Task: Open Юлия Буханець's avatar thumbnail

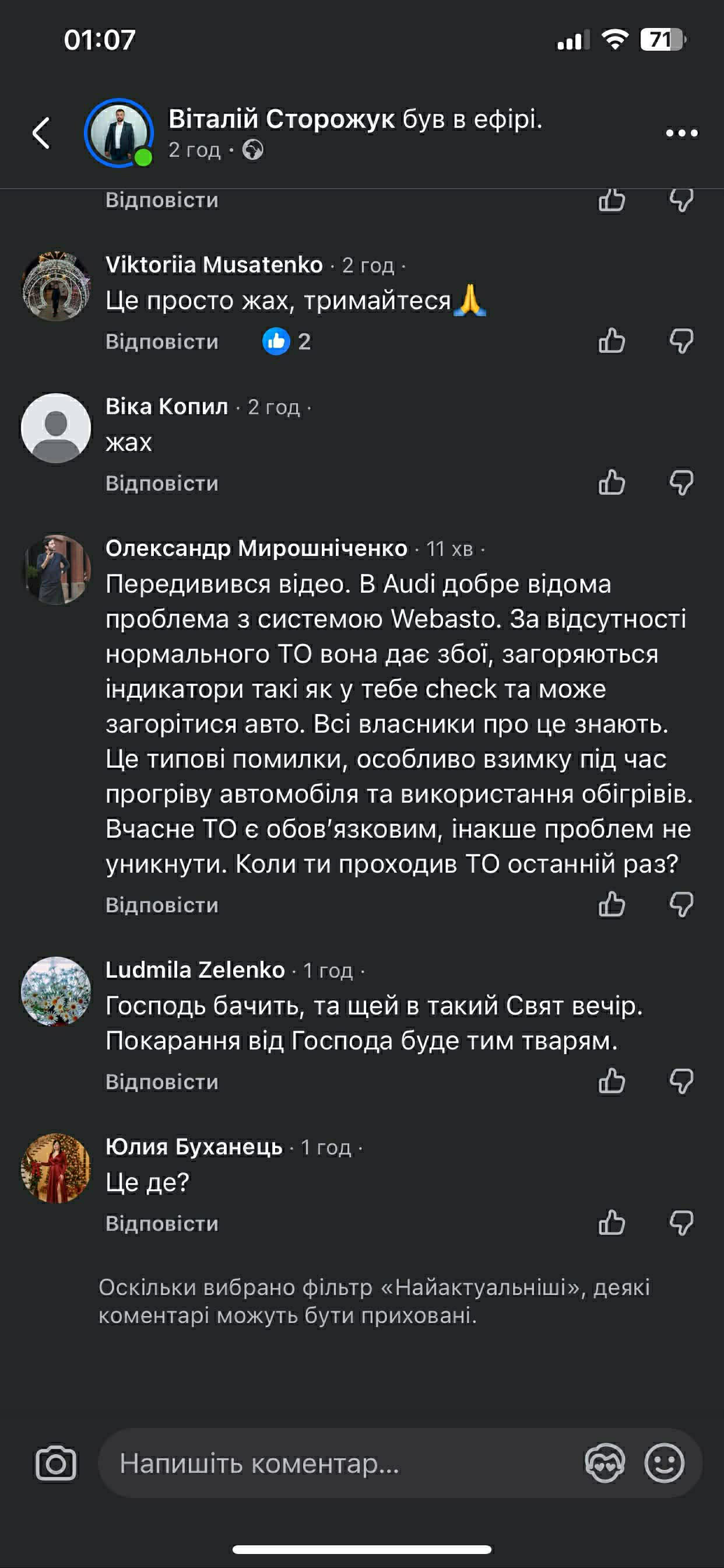Action: point(56,1168)
